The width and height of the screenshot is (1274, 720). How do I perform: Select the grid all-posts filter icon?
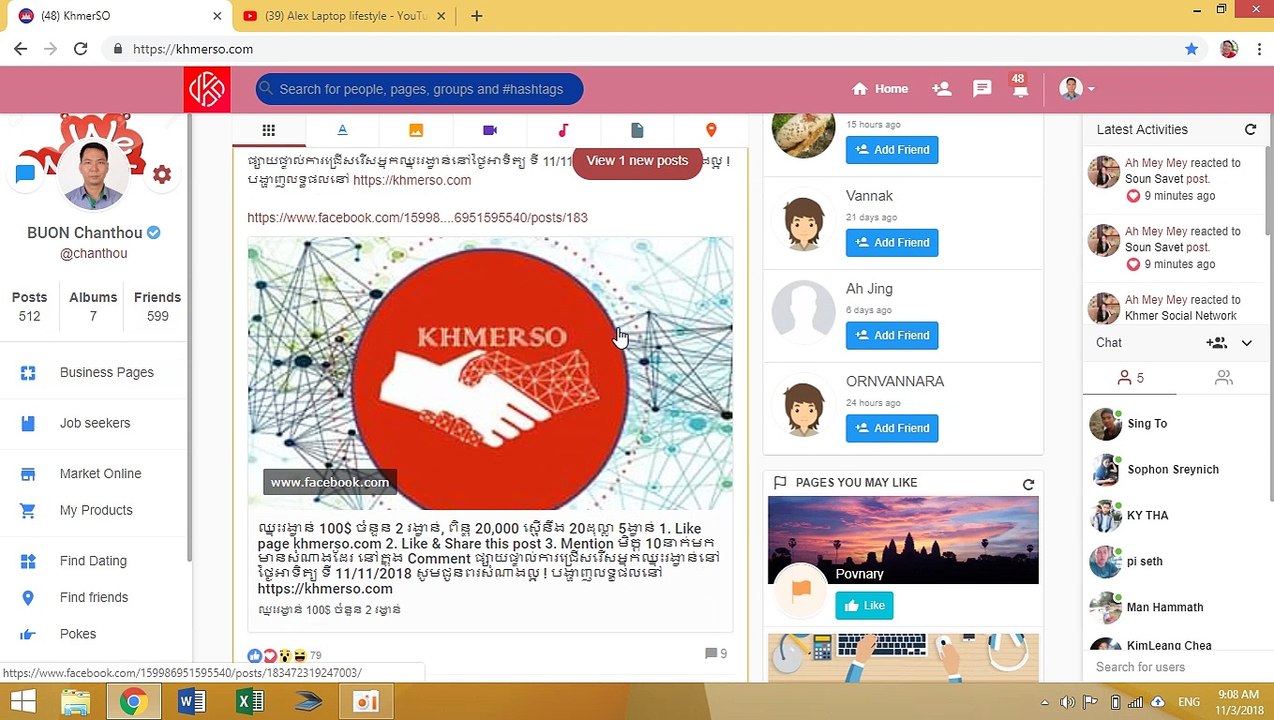(x=268, y=130)
